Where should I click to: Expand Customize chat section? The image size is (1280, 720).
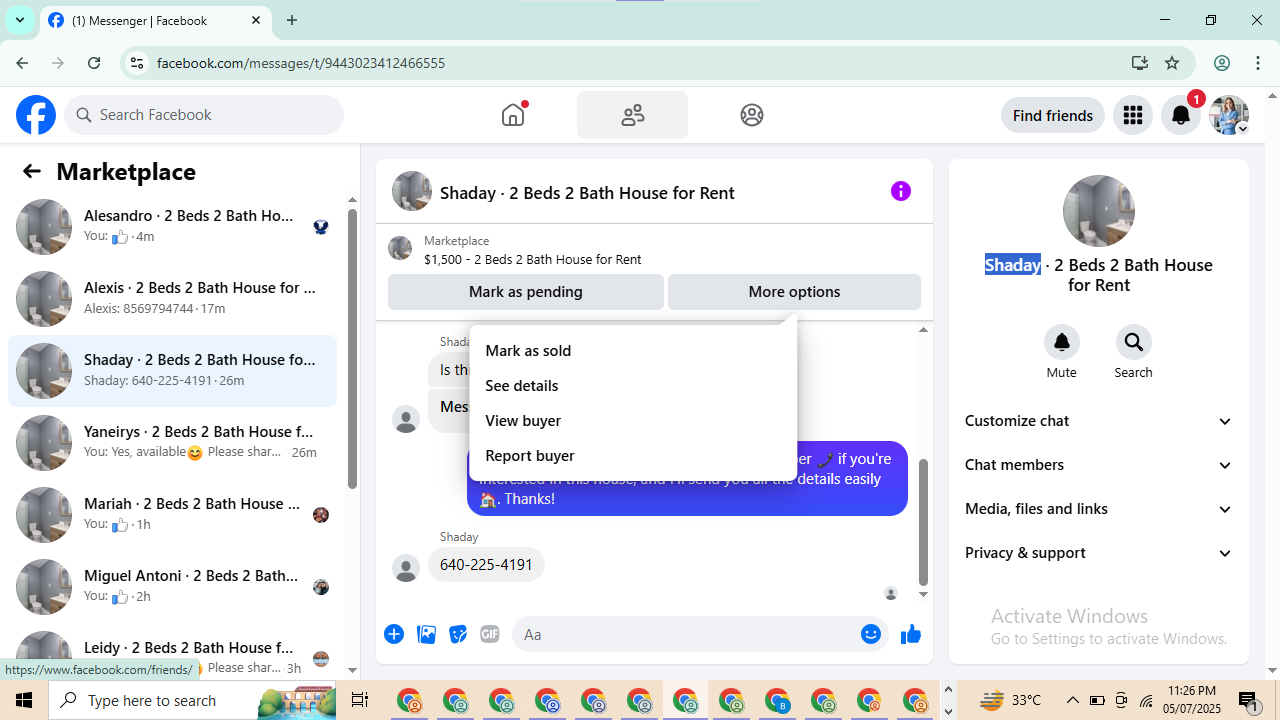click(x=1099, y=421)
